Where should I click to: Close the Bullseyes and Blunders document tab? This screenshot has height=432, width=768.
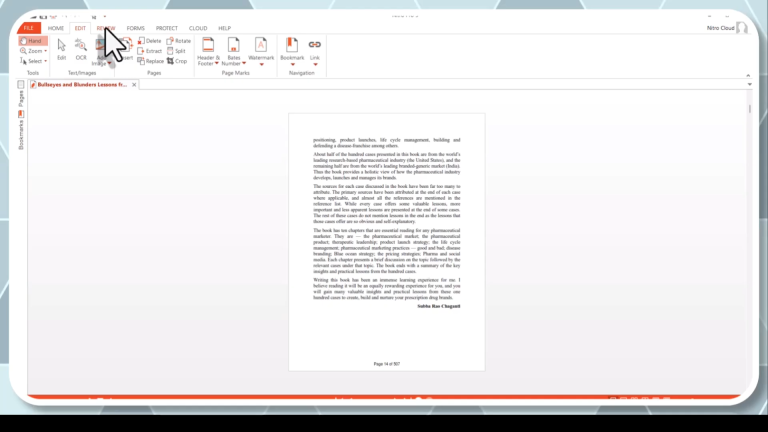pos(134,85)
